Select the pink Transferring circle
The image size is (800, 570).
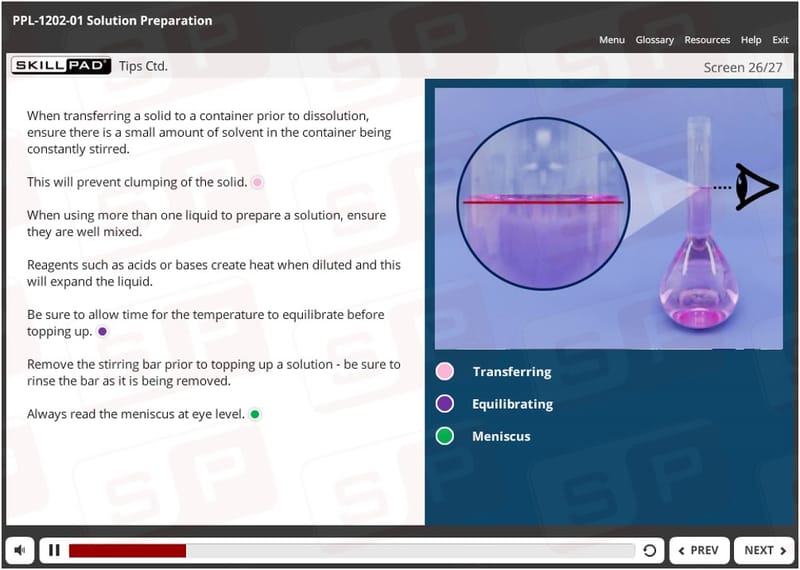(x=445, y=371)
